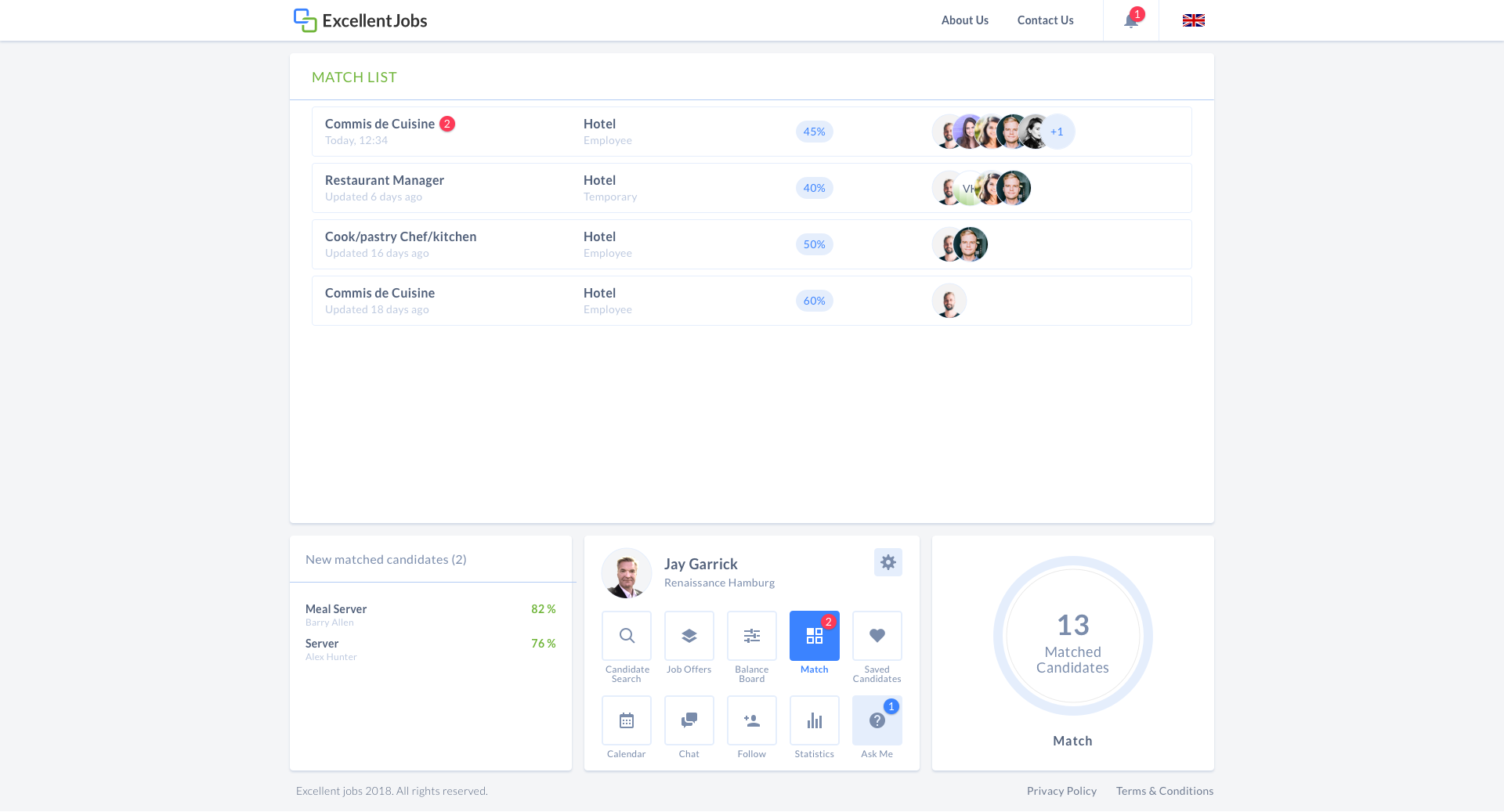Click the 13 Matched Candidates circle

pos(1073,636)
